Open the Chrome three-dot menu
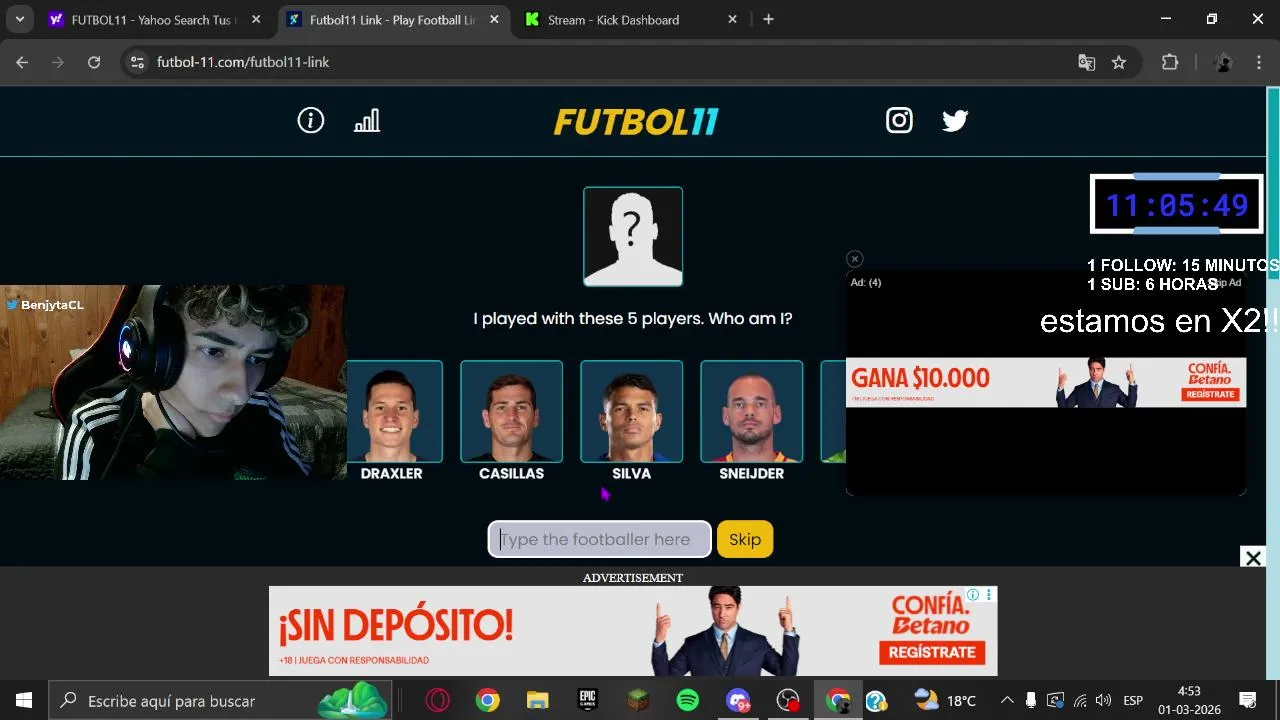 [1259, 62]
